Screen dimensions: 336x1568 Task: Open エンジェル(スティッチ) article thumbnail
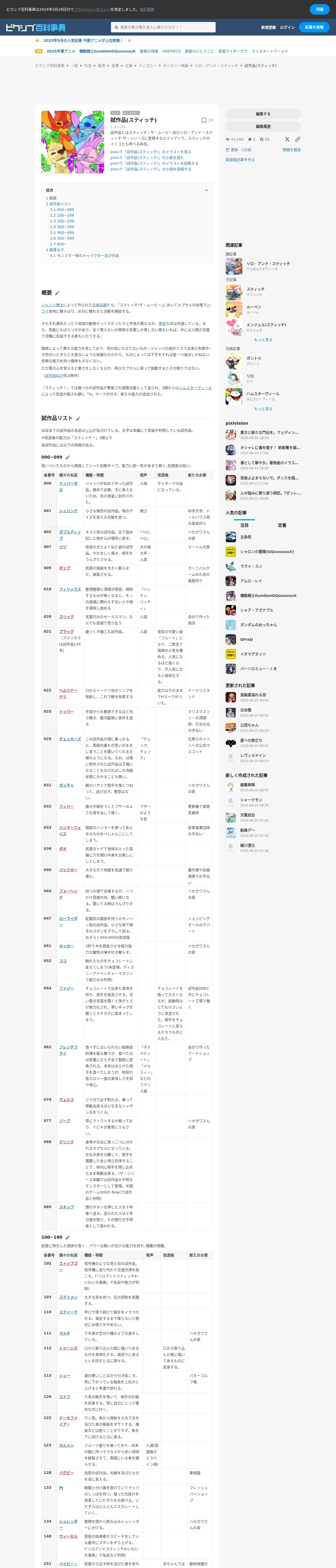pos(234,327)
